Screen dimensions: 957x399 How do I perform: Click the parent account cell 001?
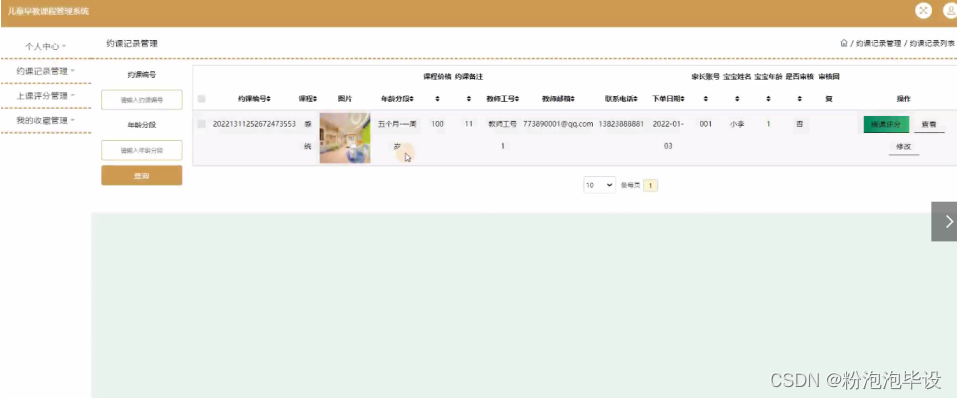coord(706,124)
